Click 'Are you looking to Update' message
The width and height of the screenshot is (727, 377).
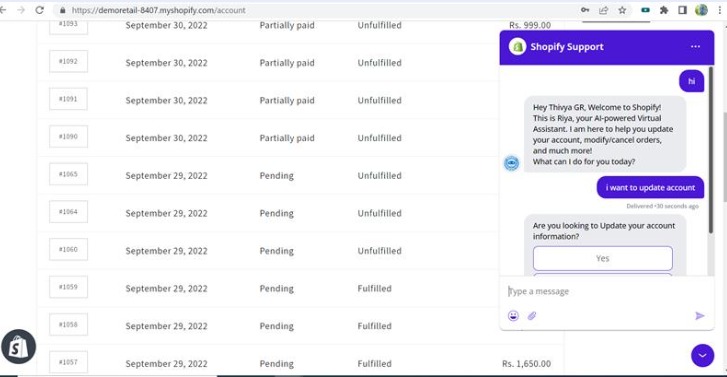(x=604, y=231)
